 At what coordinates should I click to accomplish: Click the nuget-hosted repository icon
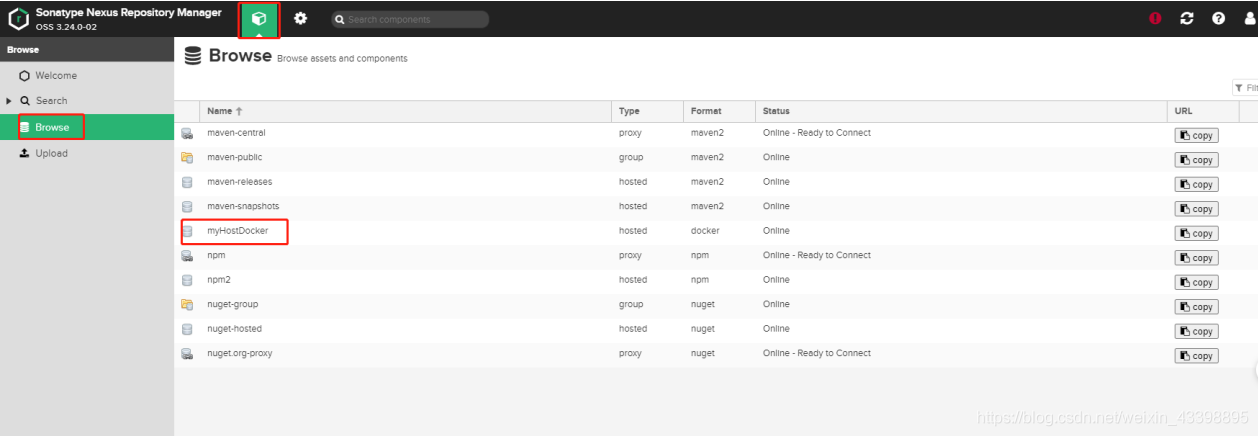187,329
